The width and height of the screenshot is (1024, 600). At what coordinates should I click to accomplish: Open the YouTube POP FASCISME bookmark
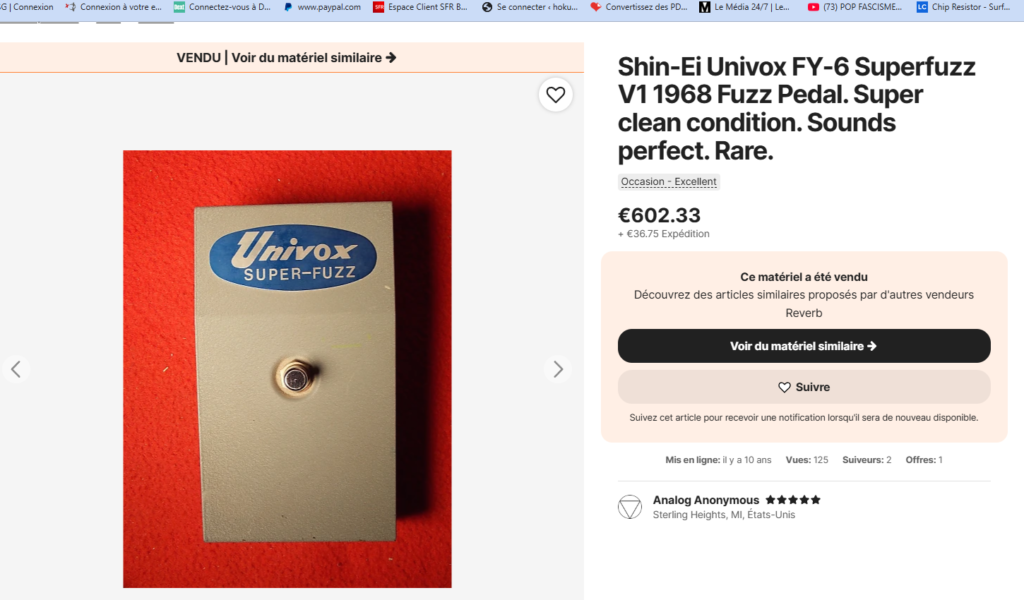click(854, 7)
